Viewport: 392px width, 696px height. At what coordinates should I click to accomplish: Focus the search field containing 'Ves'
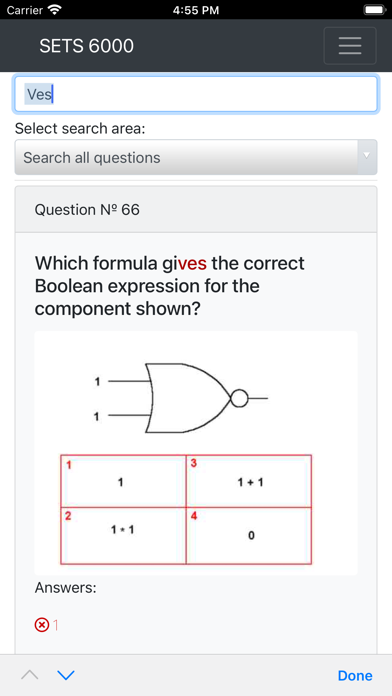tap(196, 94)
